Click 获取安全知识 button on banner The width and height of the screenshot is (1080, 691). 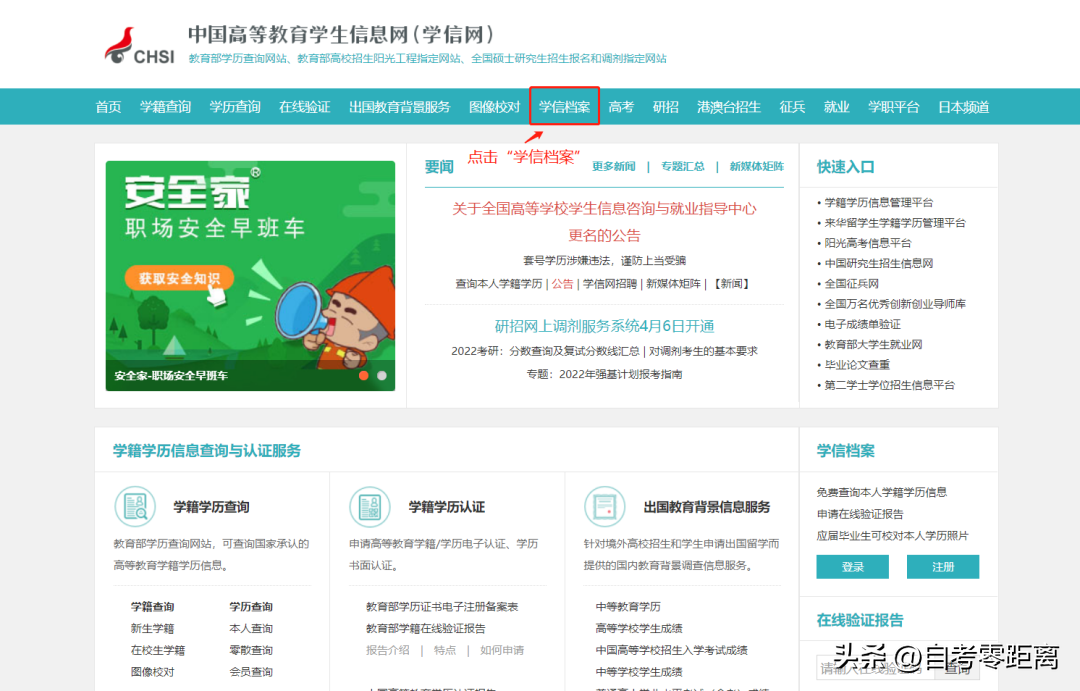(x=179, y=278)
